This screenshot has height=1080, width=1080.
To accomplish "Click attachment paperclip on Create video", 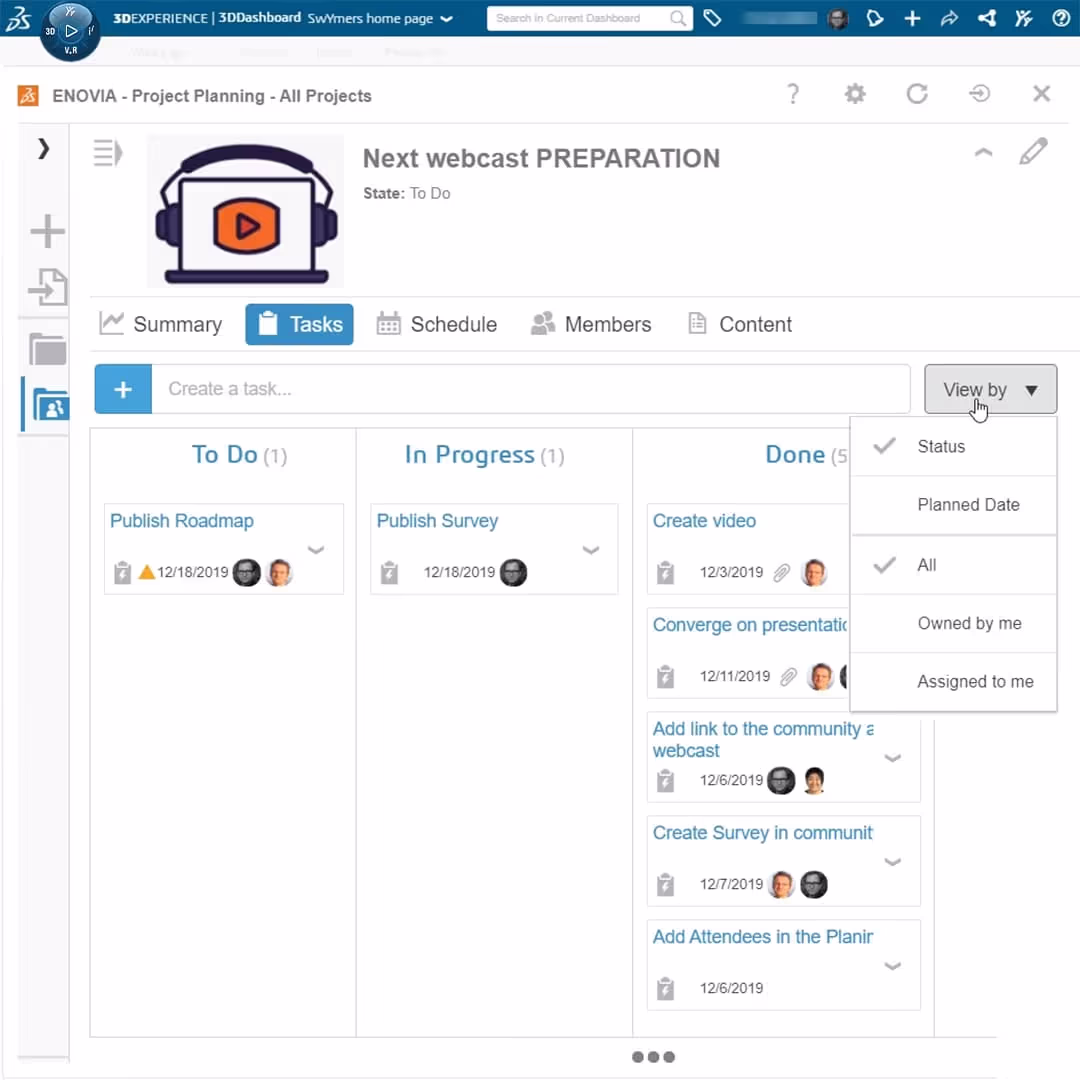I will [x=782, y=572].
